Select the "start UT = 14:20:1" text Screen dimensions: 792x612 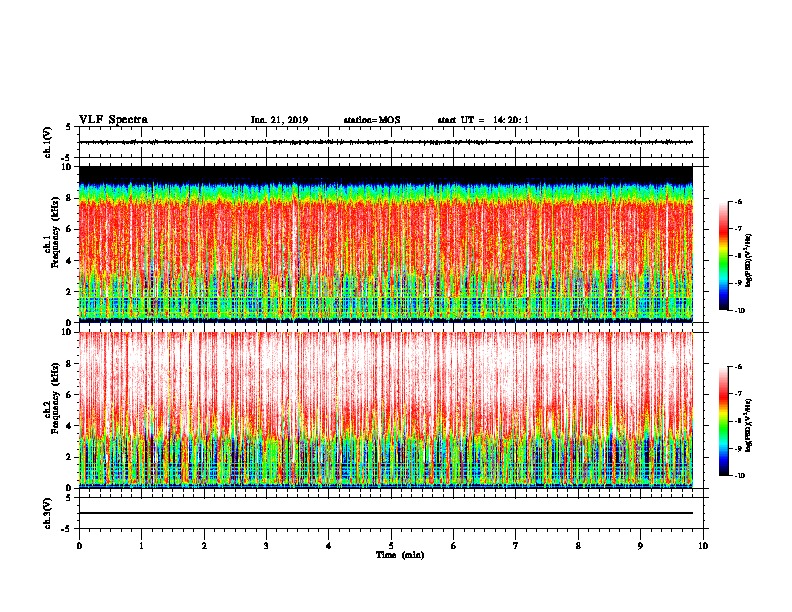point(483,120)
